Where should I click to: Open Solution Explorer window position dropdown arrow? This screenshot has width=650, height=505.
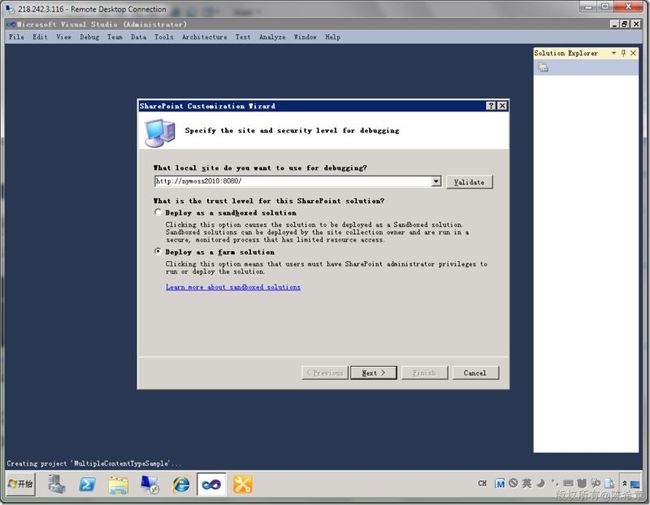click(614, 53)
